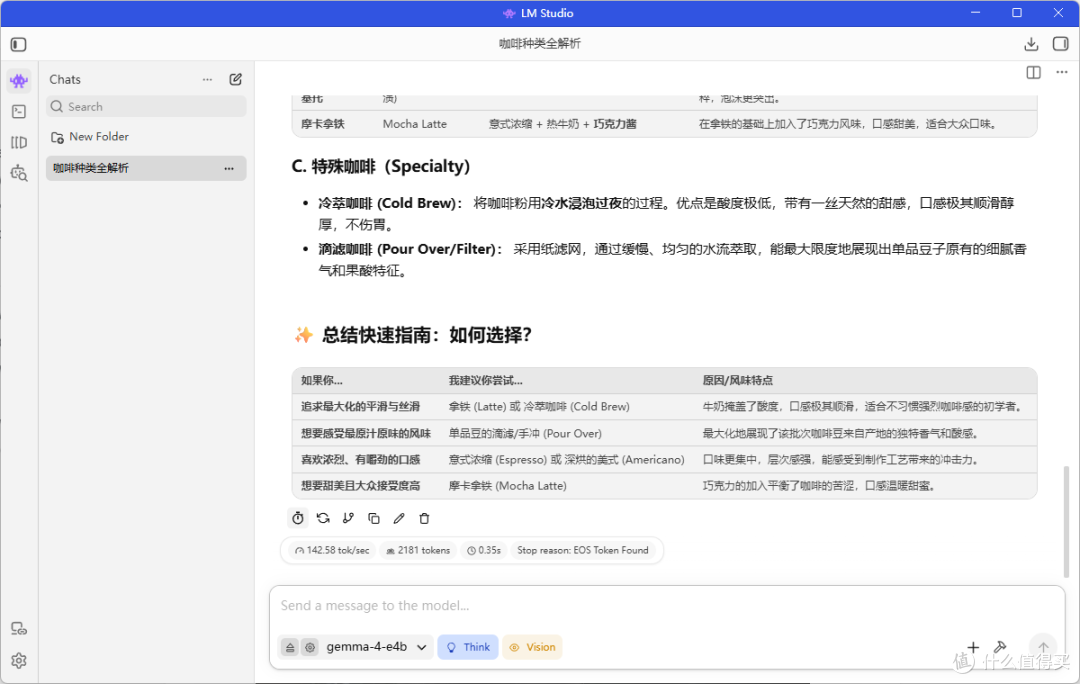1080x684 pixels.
Task: Branch the conversation from this message
Action: tap(349, 518)
